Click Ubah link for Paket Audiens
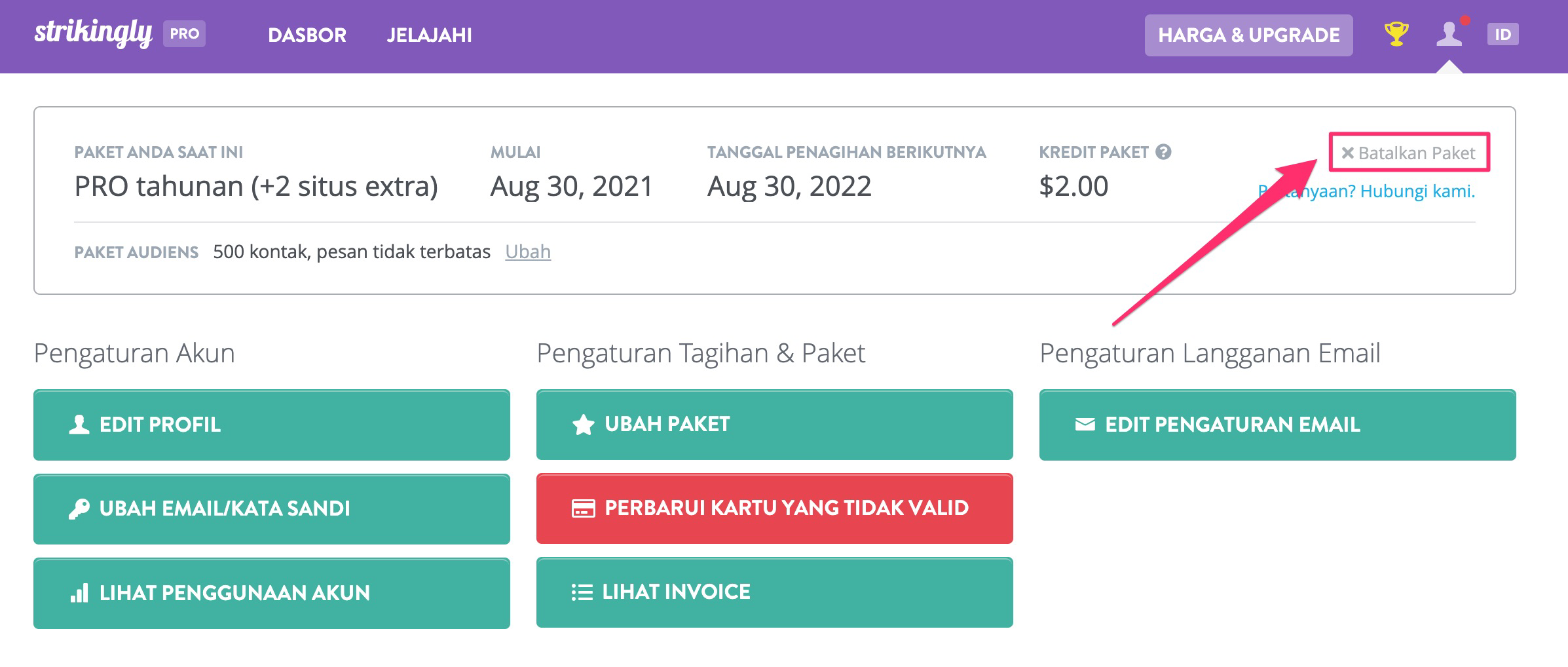 (528, 252)
